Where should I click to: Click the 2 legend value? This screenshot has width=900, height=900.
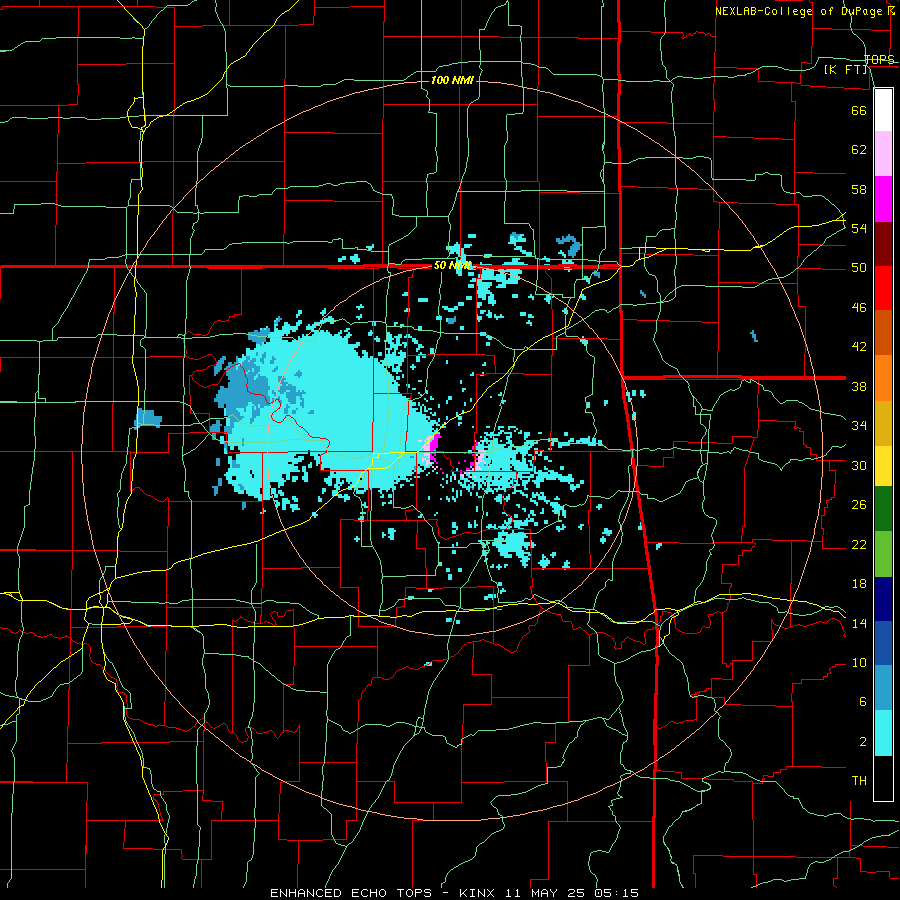coord(863,742)
